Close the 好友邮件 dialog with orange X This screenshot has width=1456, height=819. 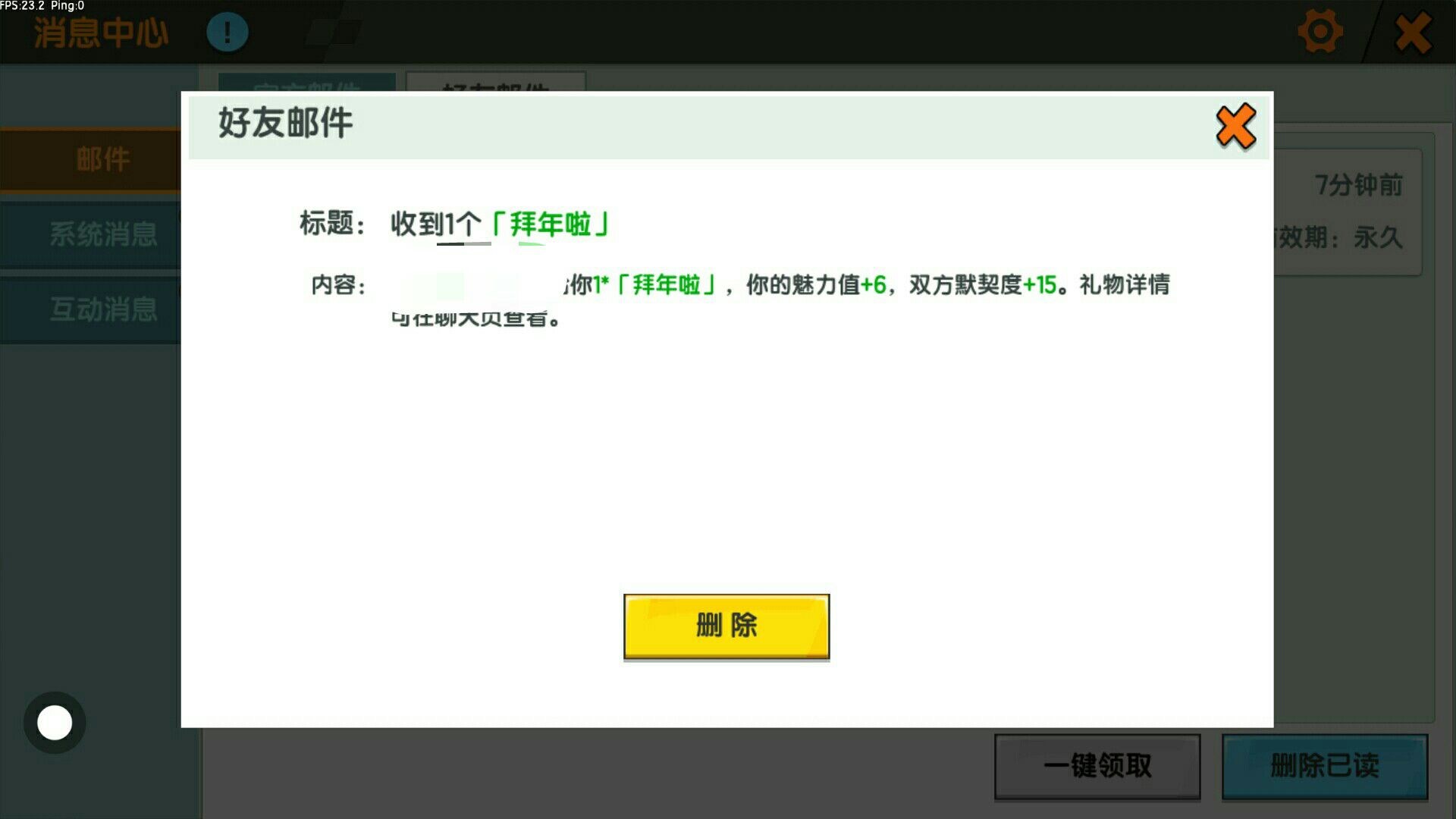(x=1235, y=127)
